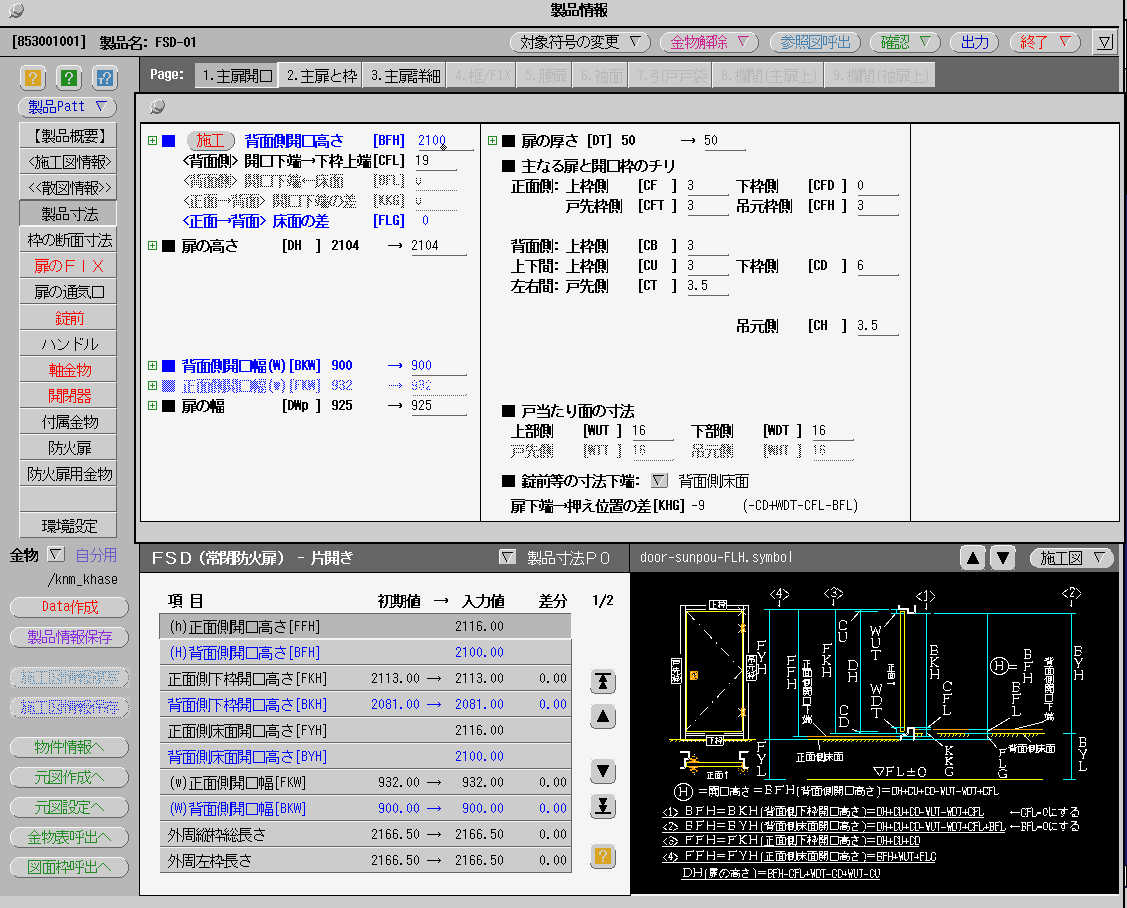Switch to the 3.主扉詳細 page tab
Image resolution: width=1127 pixels, height=908 pixels.
tap(405, 75)
